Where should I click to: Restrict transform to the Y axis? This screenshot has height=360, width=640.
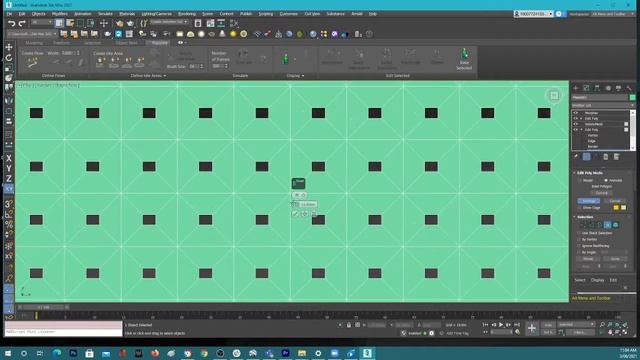(x=9, y=168)
